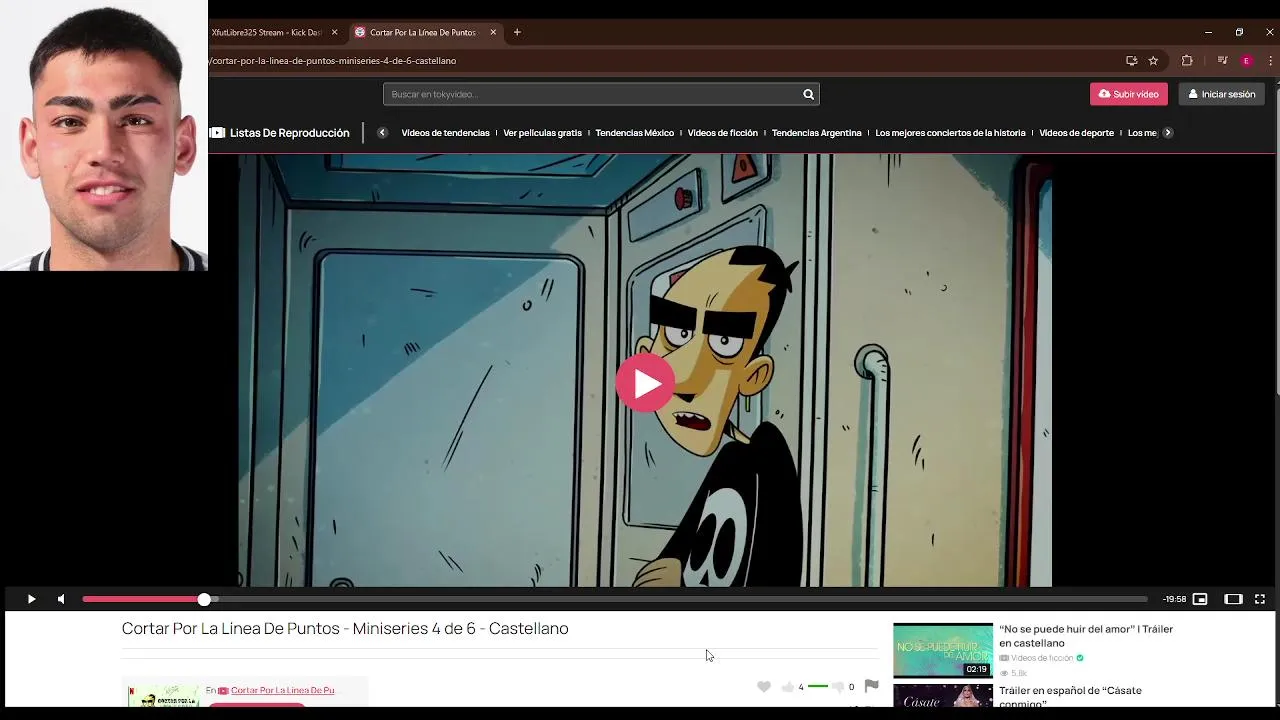Enter fullscreen video mode
The image size is (1280, 720).
click(x=1260, y=599)
